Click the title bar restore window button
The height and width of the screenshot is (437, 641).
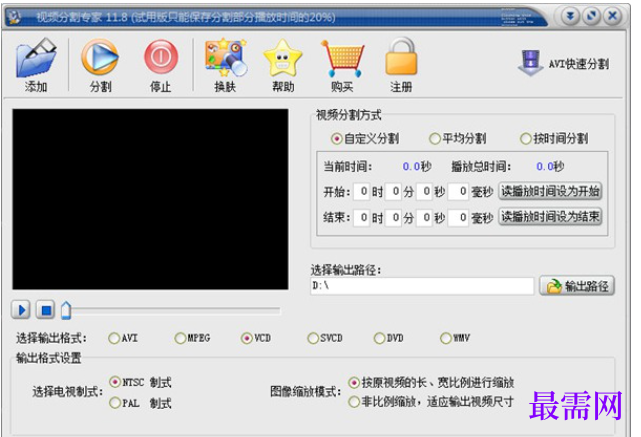click(591, 16)
